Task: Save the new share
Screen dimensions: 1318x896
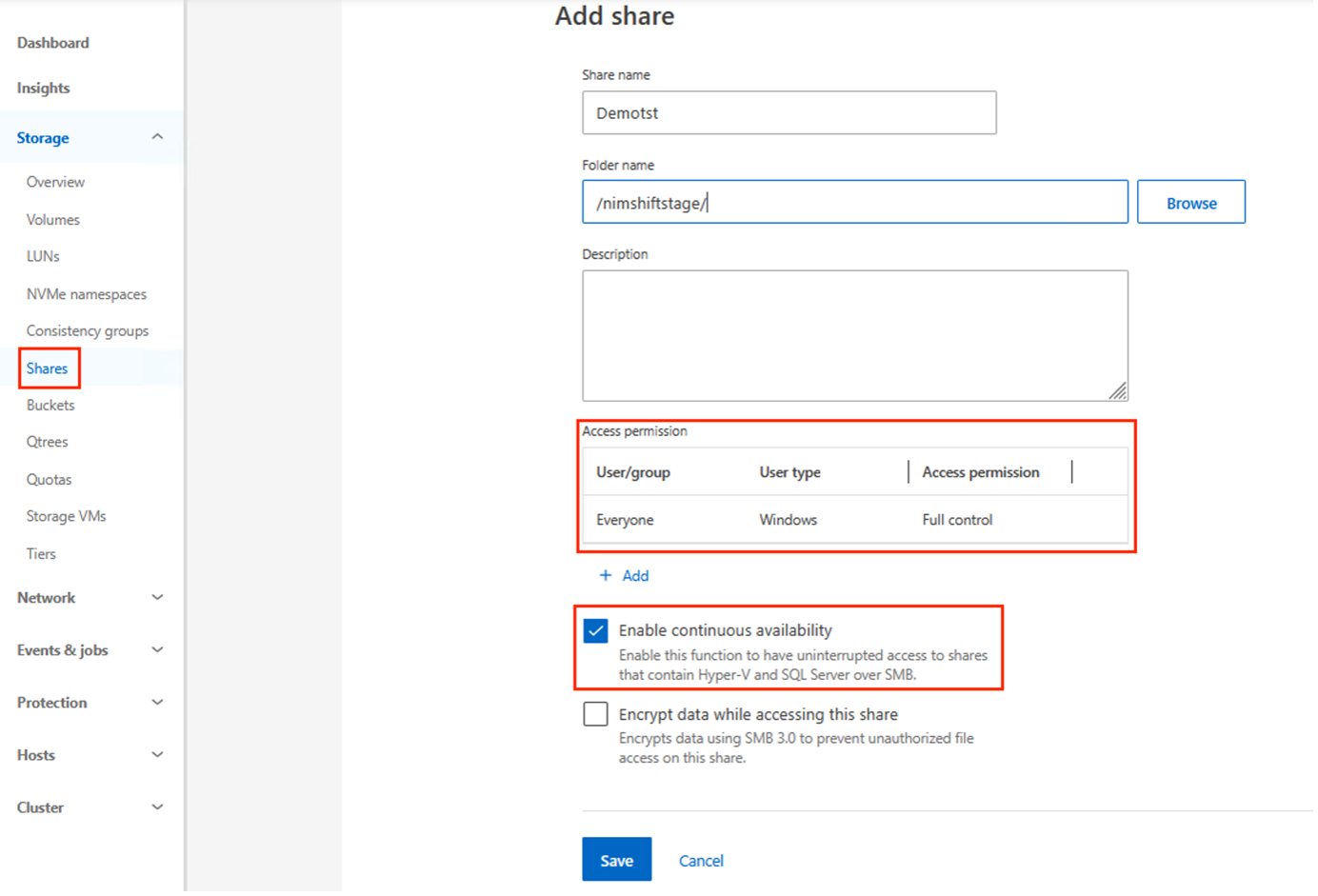Action: pyautogui.click(x=616, y=860)
